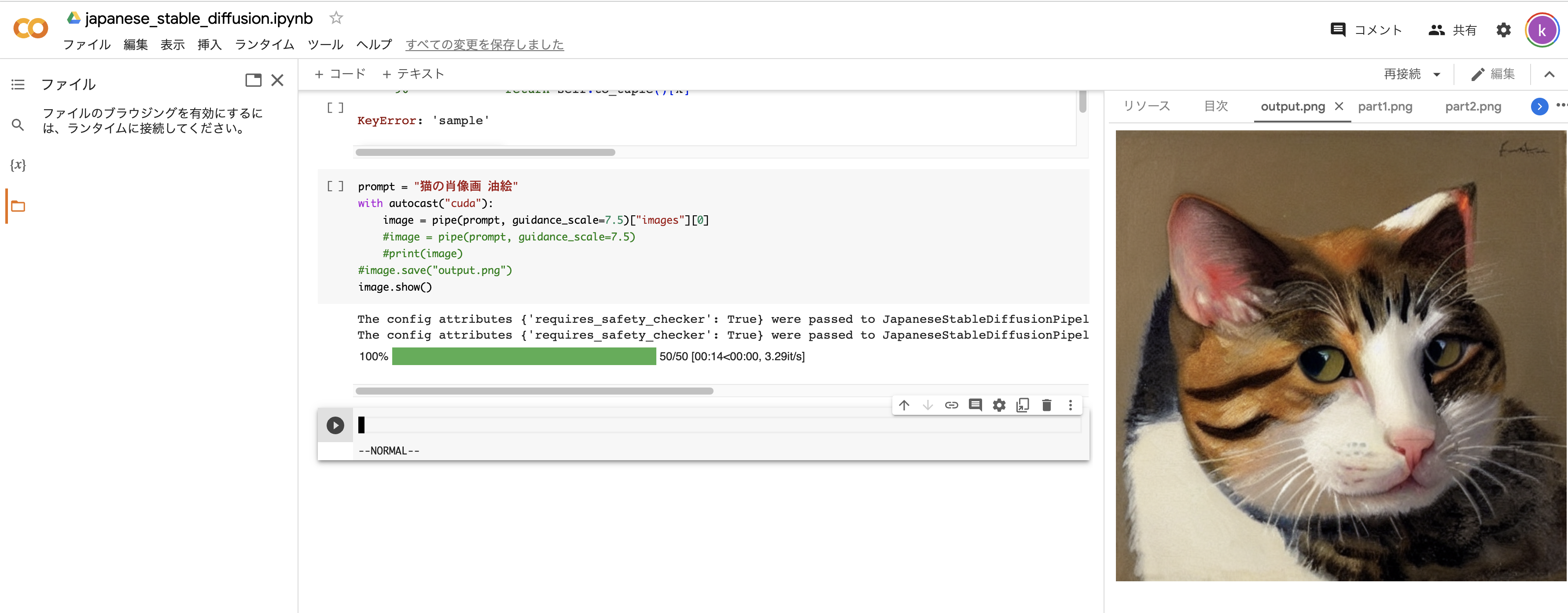
Task: Click the green 100% progress bar
Action: click(x=523, y=356)
